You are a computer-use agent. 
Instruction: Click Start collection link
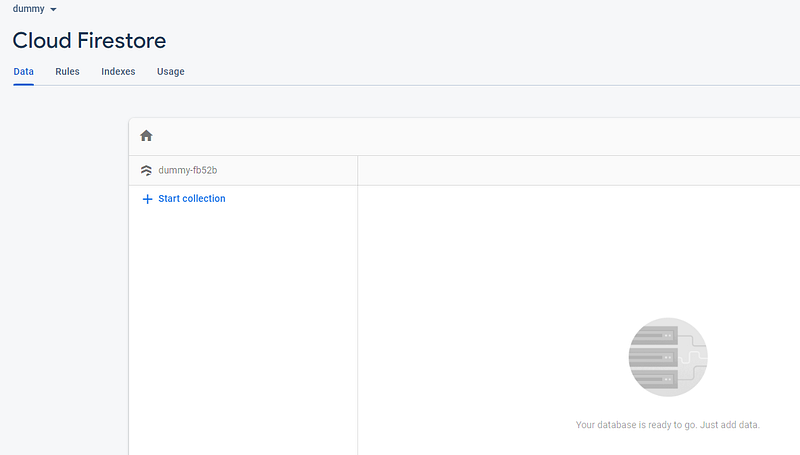191,198
